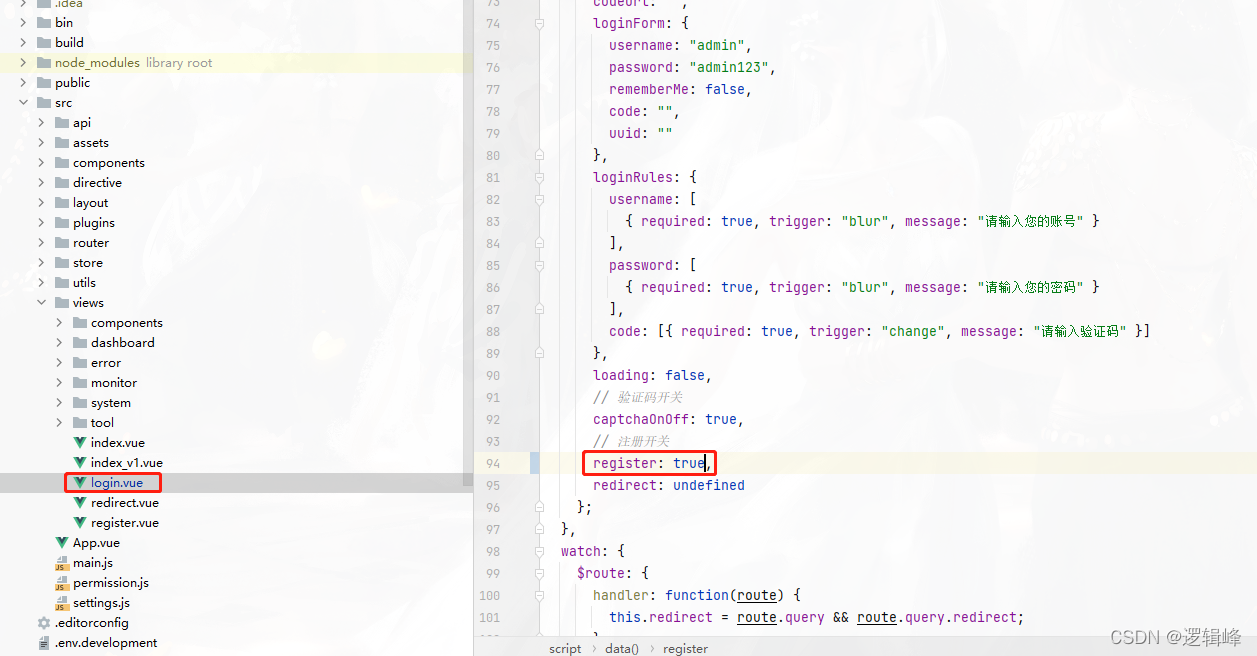The height and width of the screenshot is (656, 1257).
Task: Click file icon of .env.development
Action: 44,642
